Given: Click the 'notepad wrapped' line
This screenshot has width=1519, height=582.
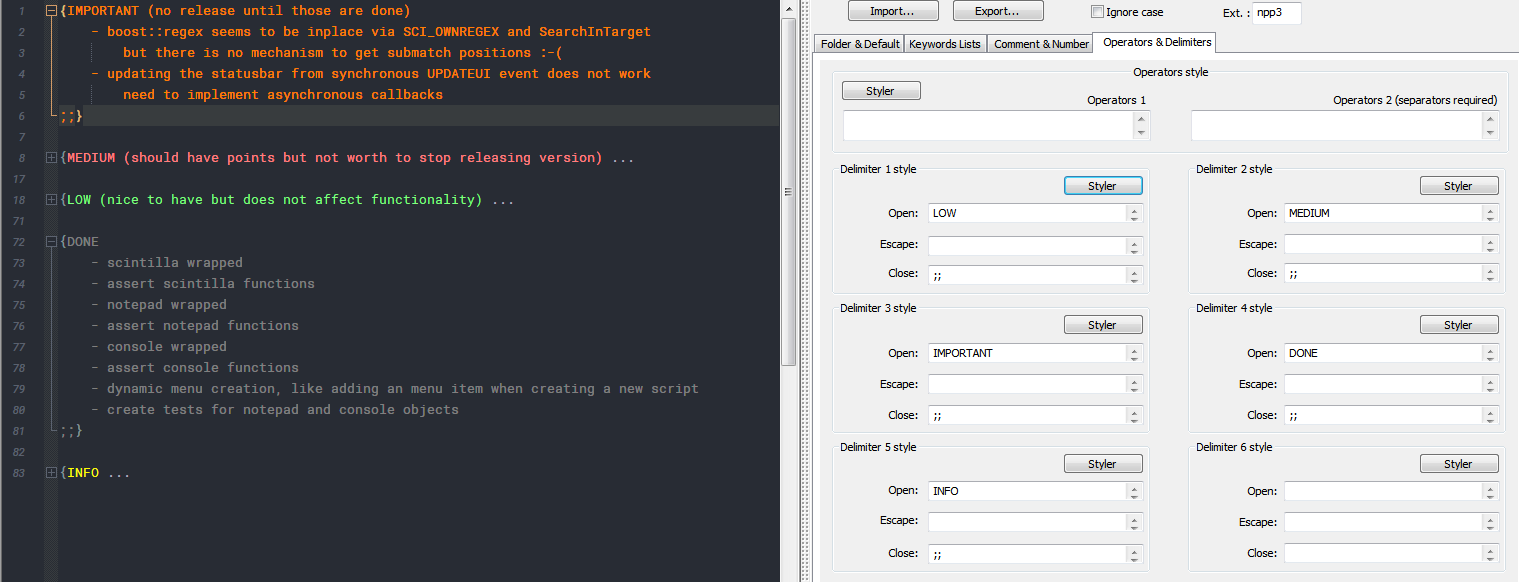Looking at the screenshot, I should coord(159,305).
